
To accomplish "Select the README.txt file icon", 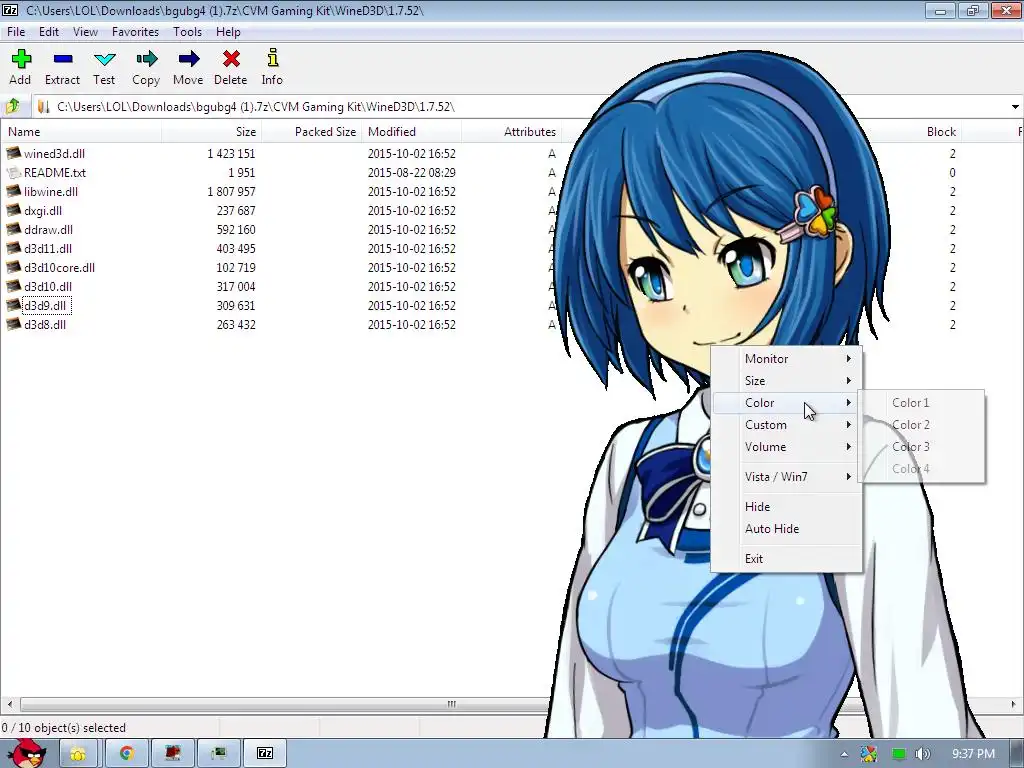I will pyautogui.click(x=13, y=172).
